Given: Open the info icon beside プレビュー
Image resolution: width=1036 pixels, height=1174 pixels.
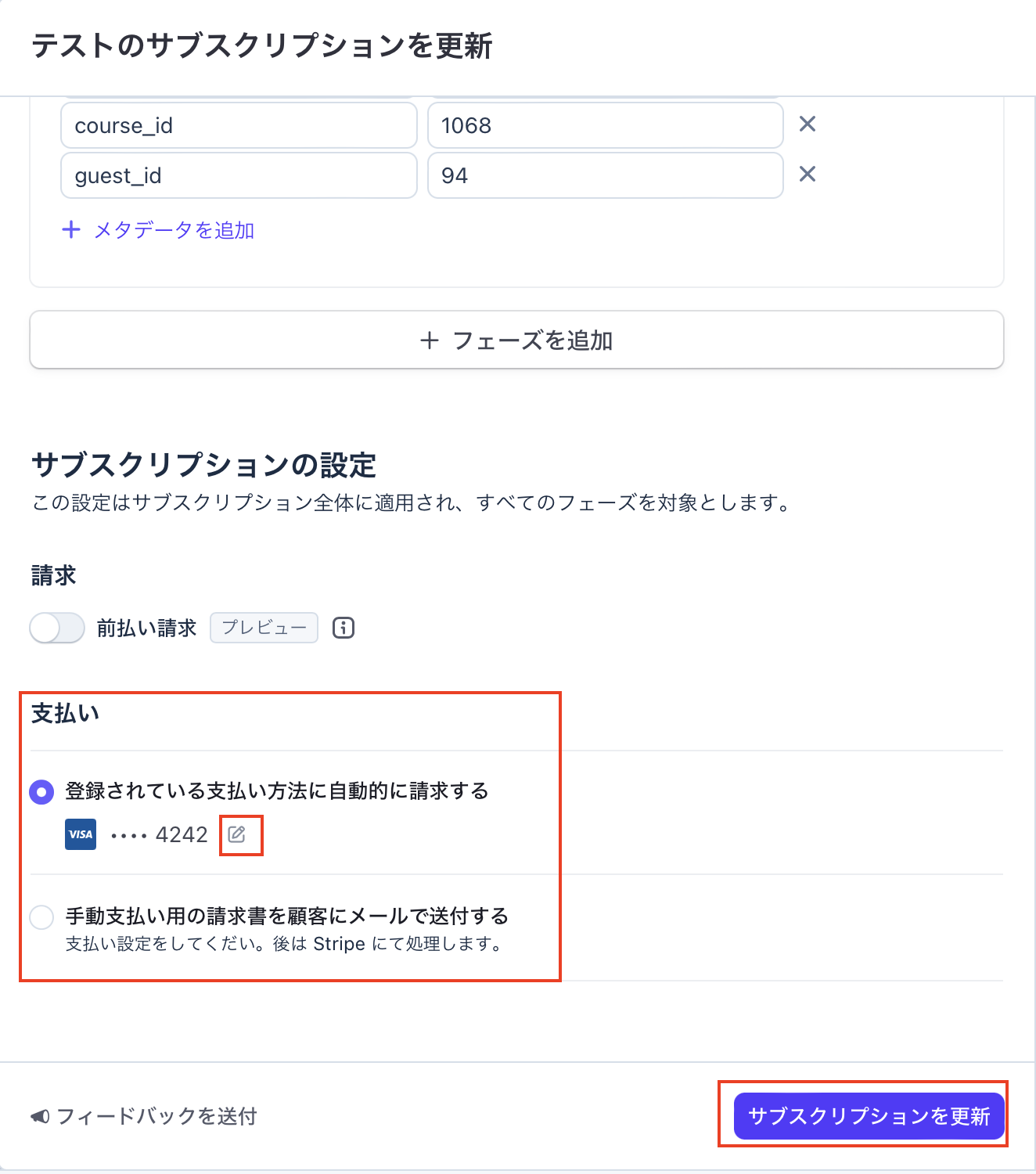Looking at the screenshot, I should point(344,628).
